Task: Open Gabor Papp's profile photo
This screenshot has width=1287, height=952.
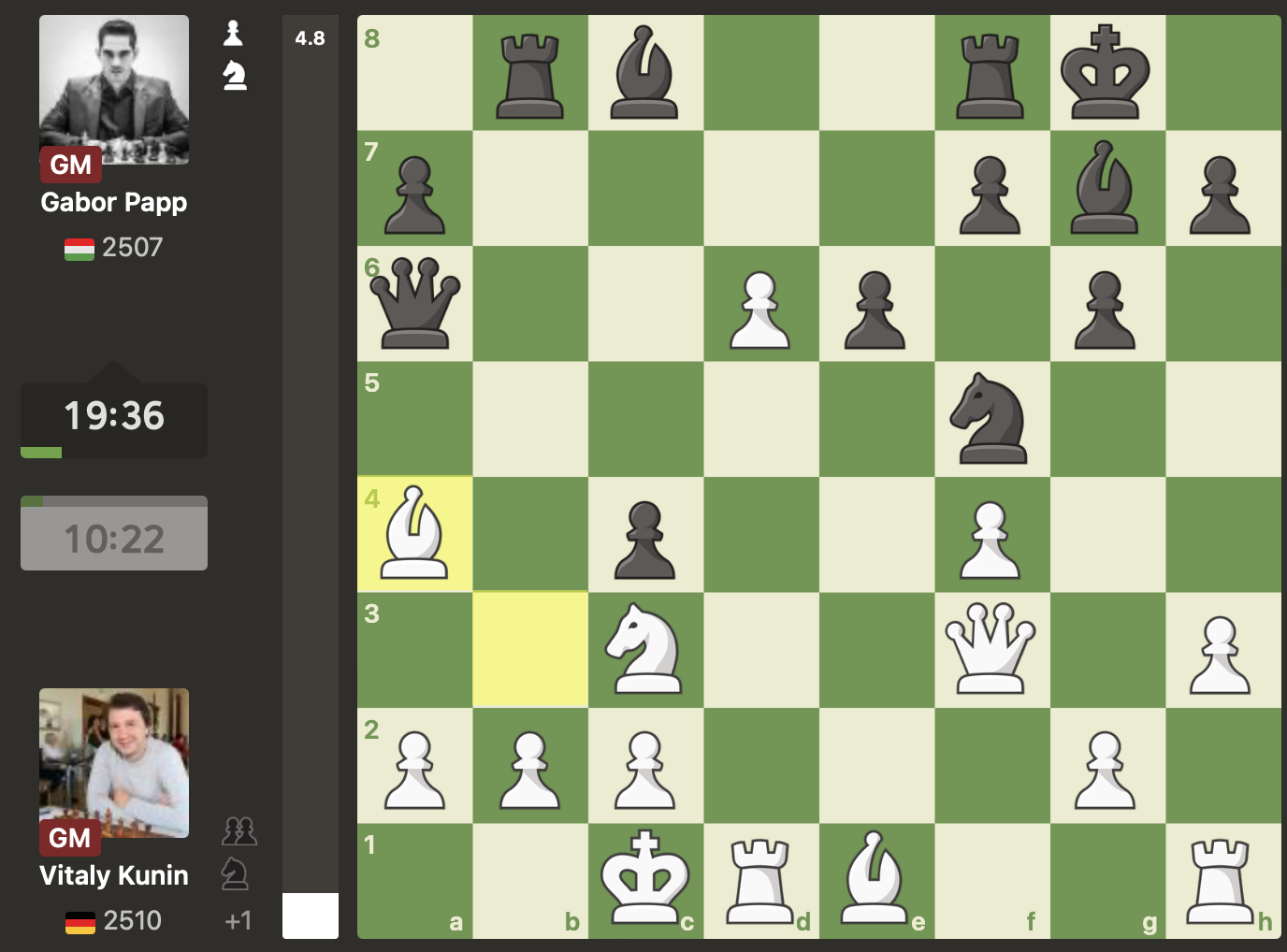Action: [114, 90]
